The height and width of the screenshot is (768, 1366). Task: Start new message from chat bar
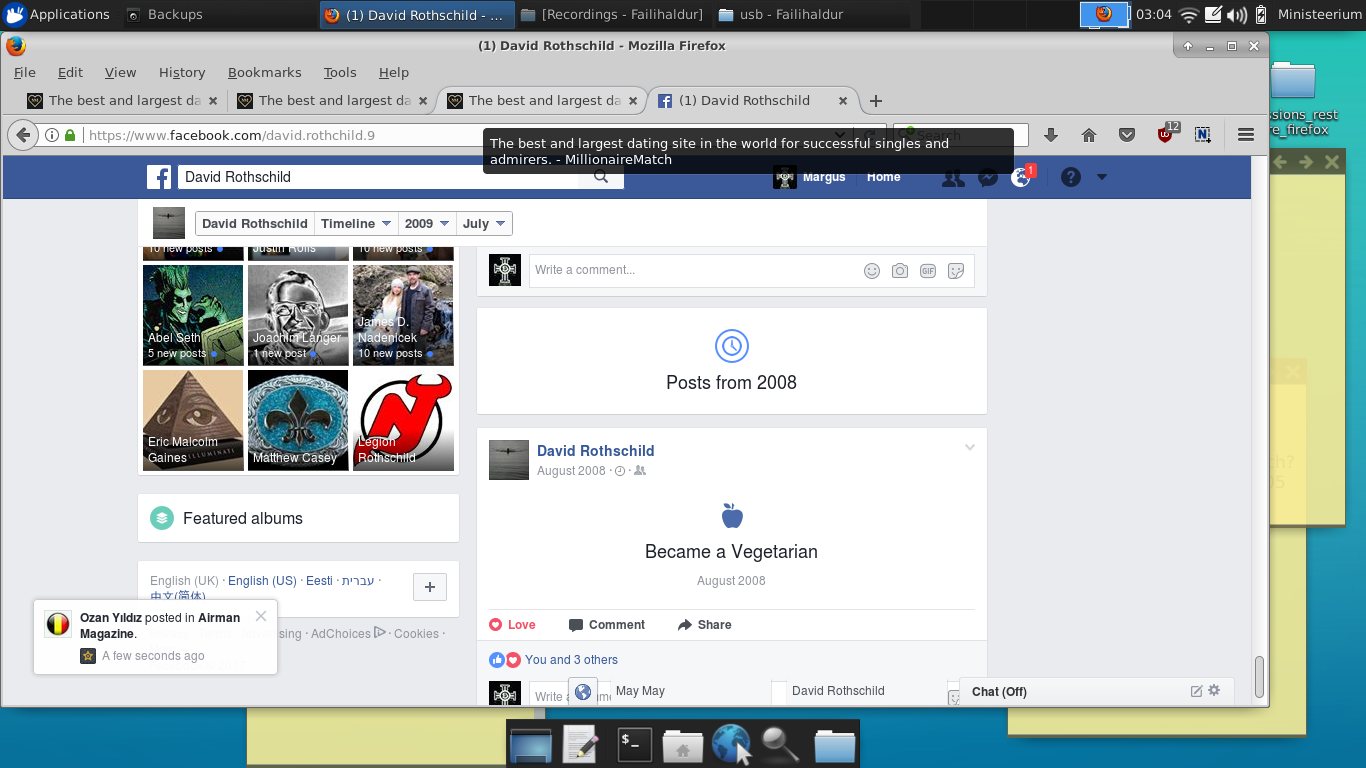[x=1196, y=691]
